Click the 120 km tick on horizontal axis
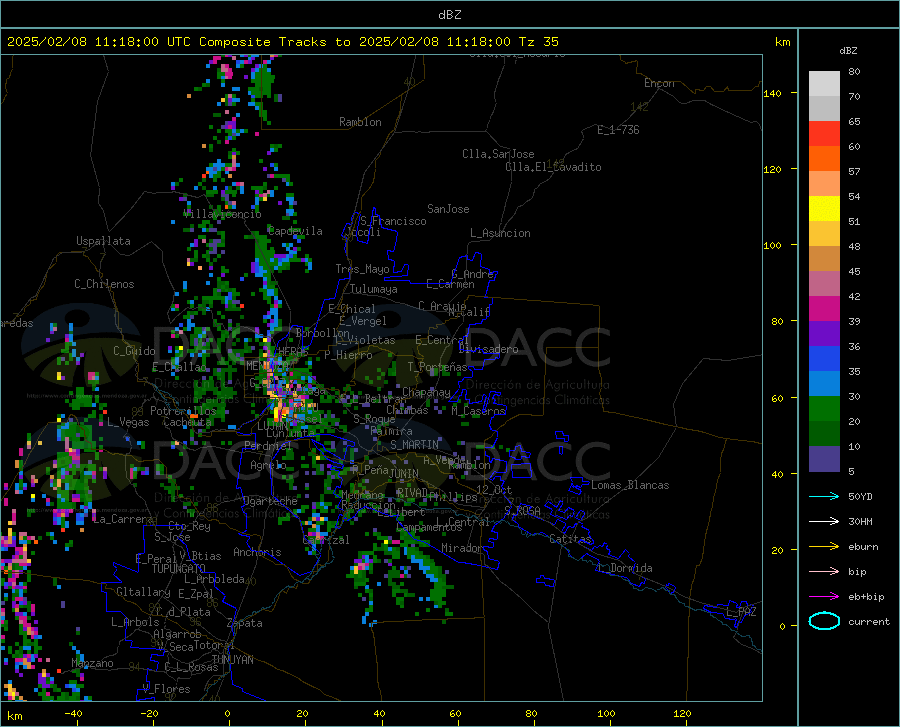Viewport: 900px width, 727px height. click(682, 713)
